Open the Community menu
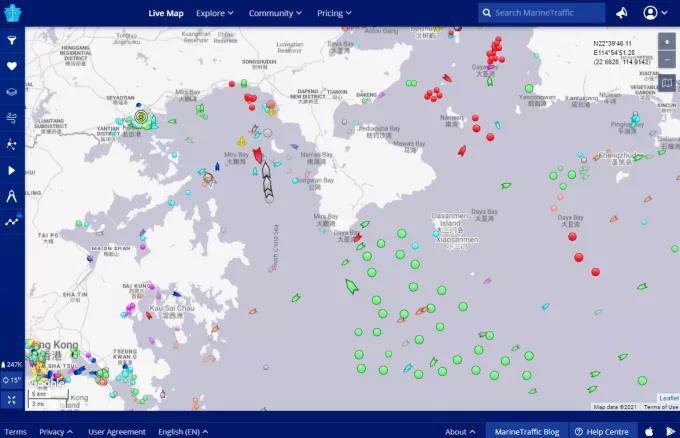 275,13
